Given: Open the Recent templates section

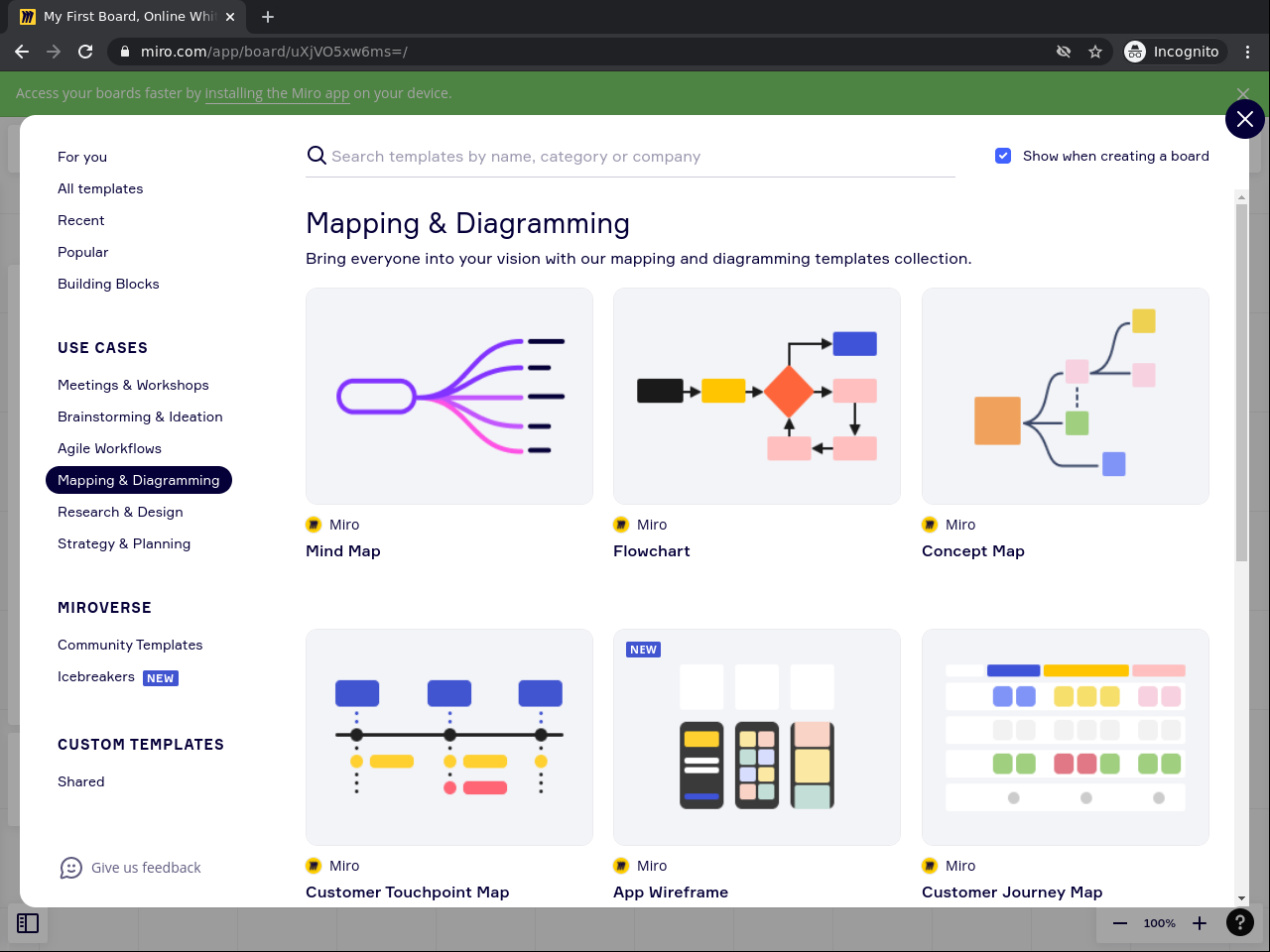Looking at the screenshot, I should [x=81, y=220].
